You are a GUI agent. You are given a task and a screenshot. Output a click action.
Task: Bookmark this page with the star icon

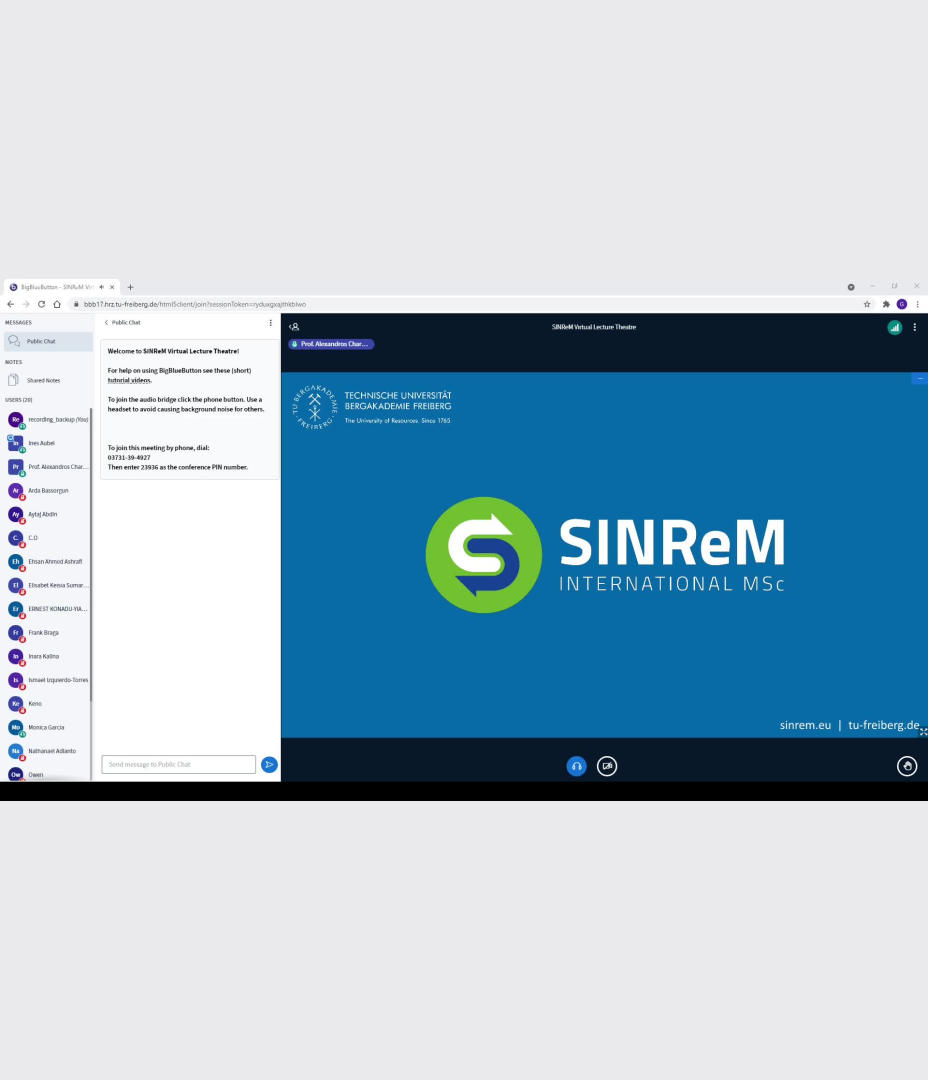[x=867, y=304]
